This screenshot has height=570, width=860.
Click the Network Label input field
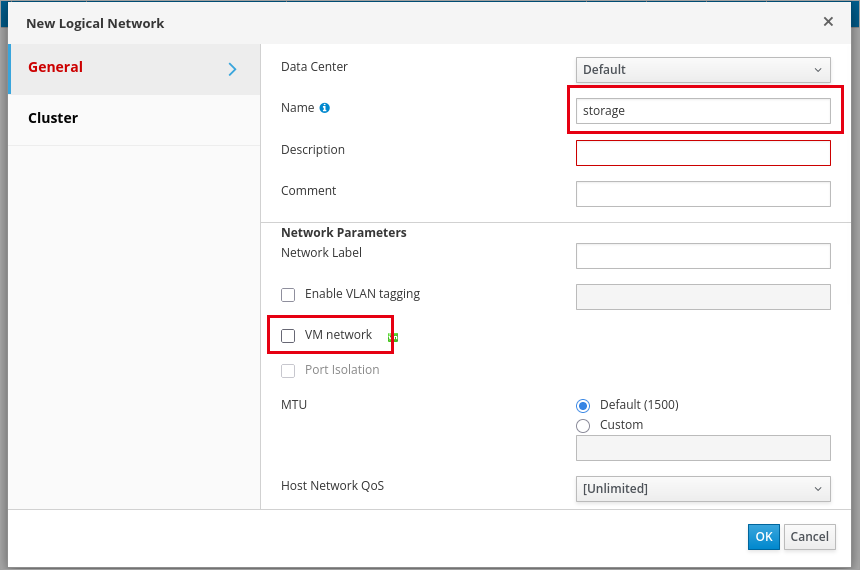(x=703, y=256)
